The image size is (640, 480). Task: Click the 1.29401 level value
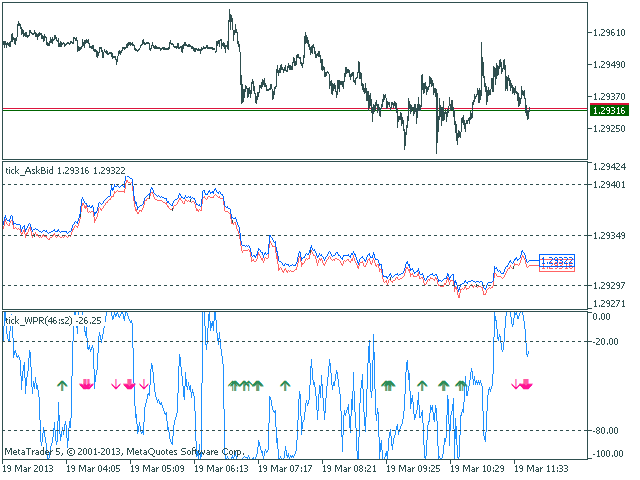(609, 185)
